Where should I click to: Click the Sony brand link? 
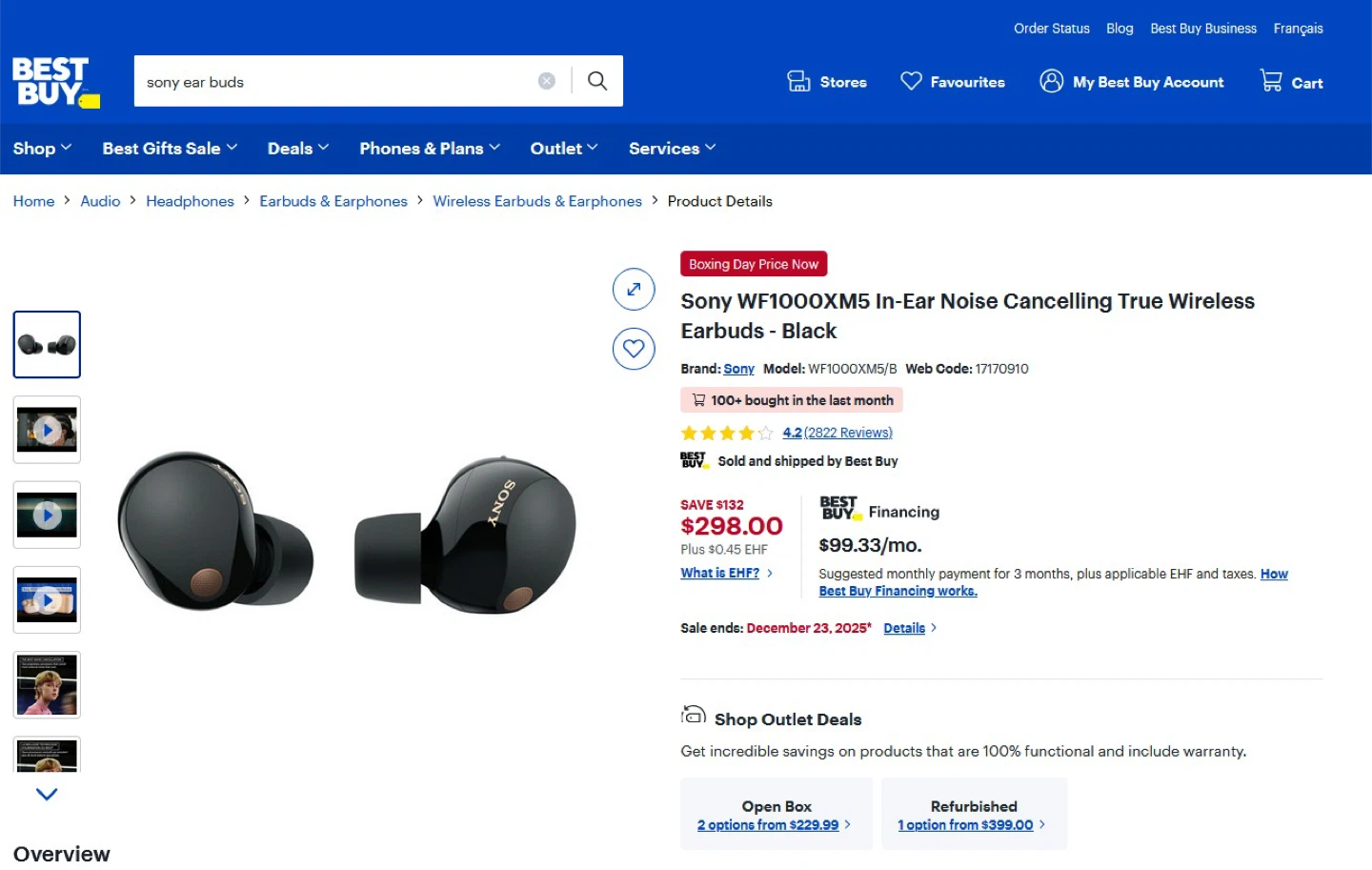(x=738, y=369)
